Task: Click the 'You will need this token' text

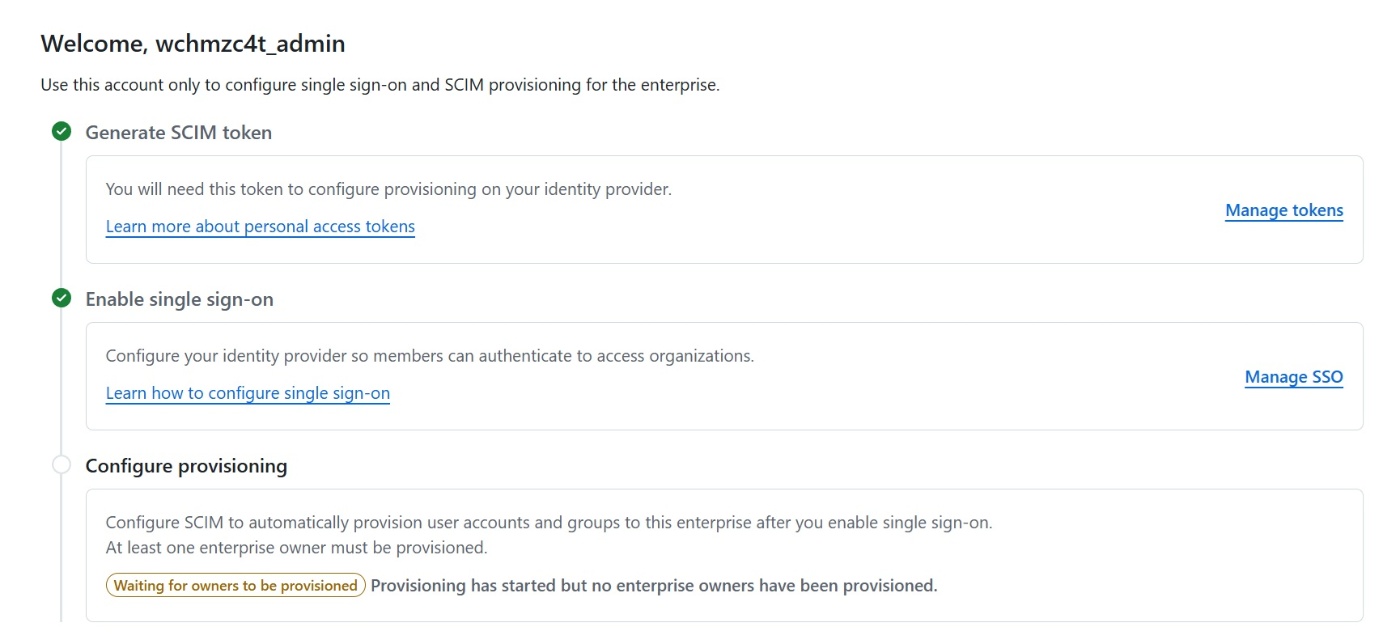Action: coord(389,189)
